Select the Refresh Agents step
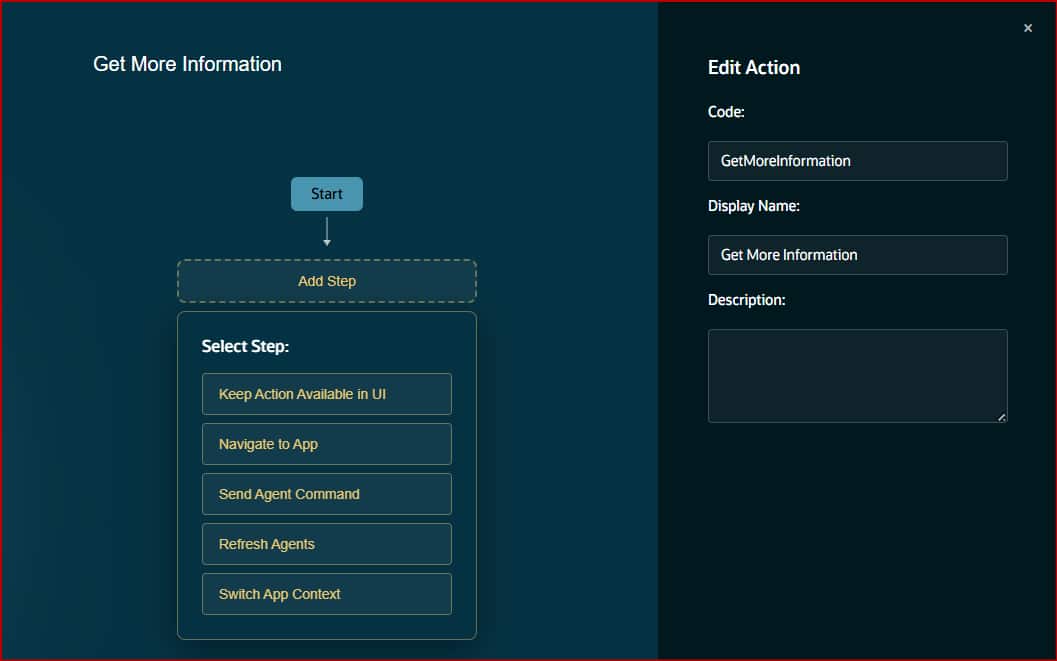1057x661 pixels. click(327, 544)
